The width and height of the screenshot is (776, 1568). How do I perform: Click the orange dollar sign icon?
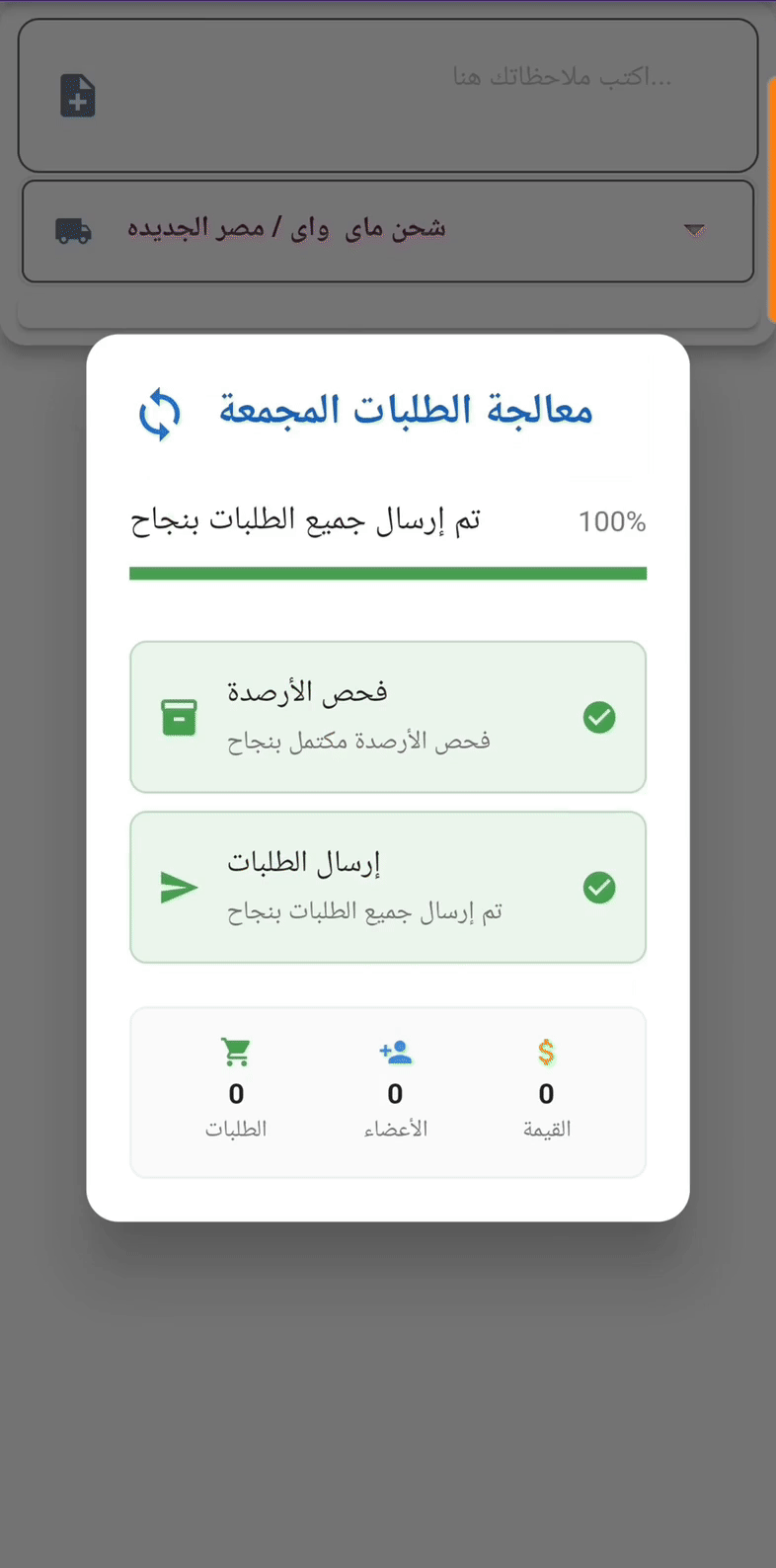tap(546, 1053)
